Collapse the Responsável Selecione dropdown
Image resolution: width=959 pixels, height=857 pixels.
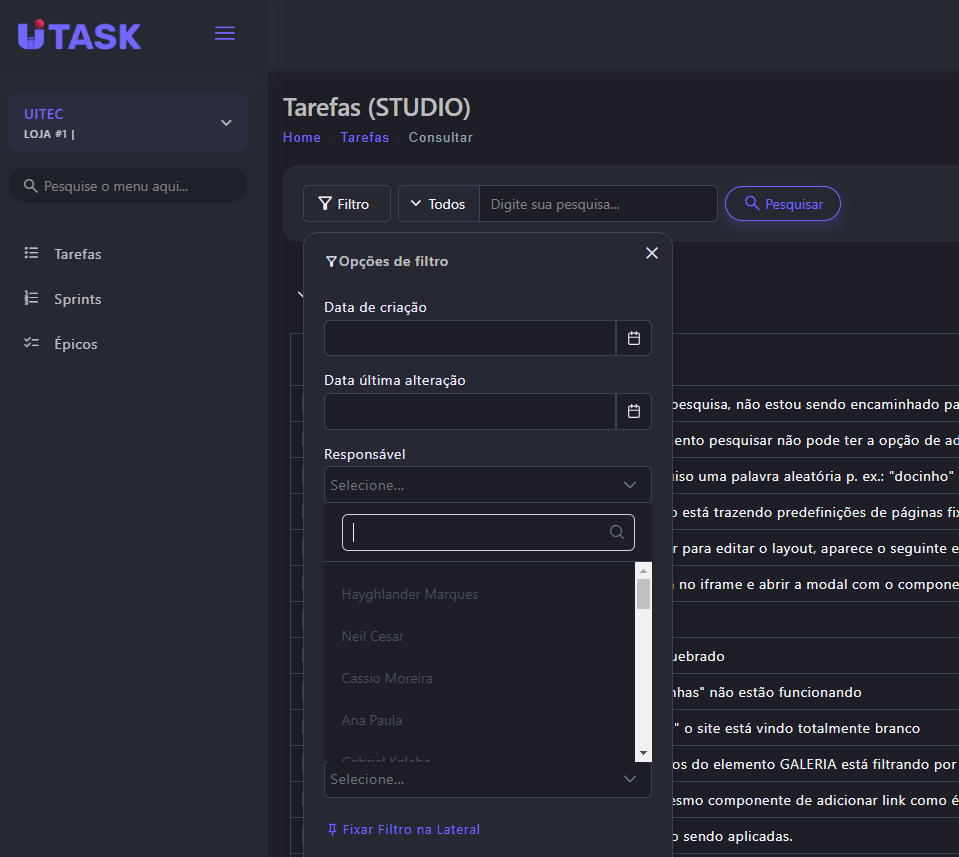629,485
